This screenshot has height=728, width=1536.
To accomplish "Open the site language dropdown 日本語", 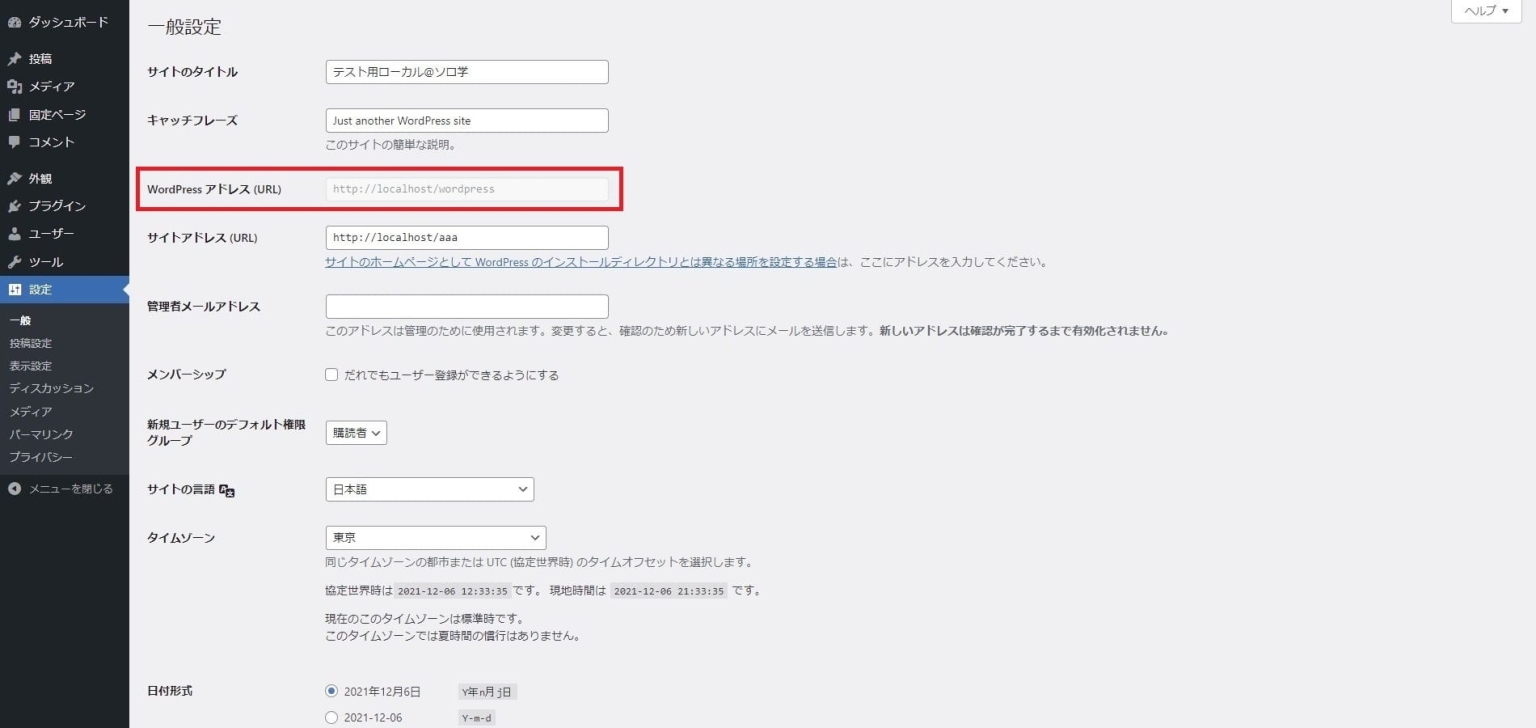I will (429, 489).
